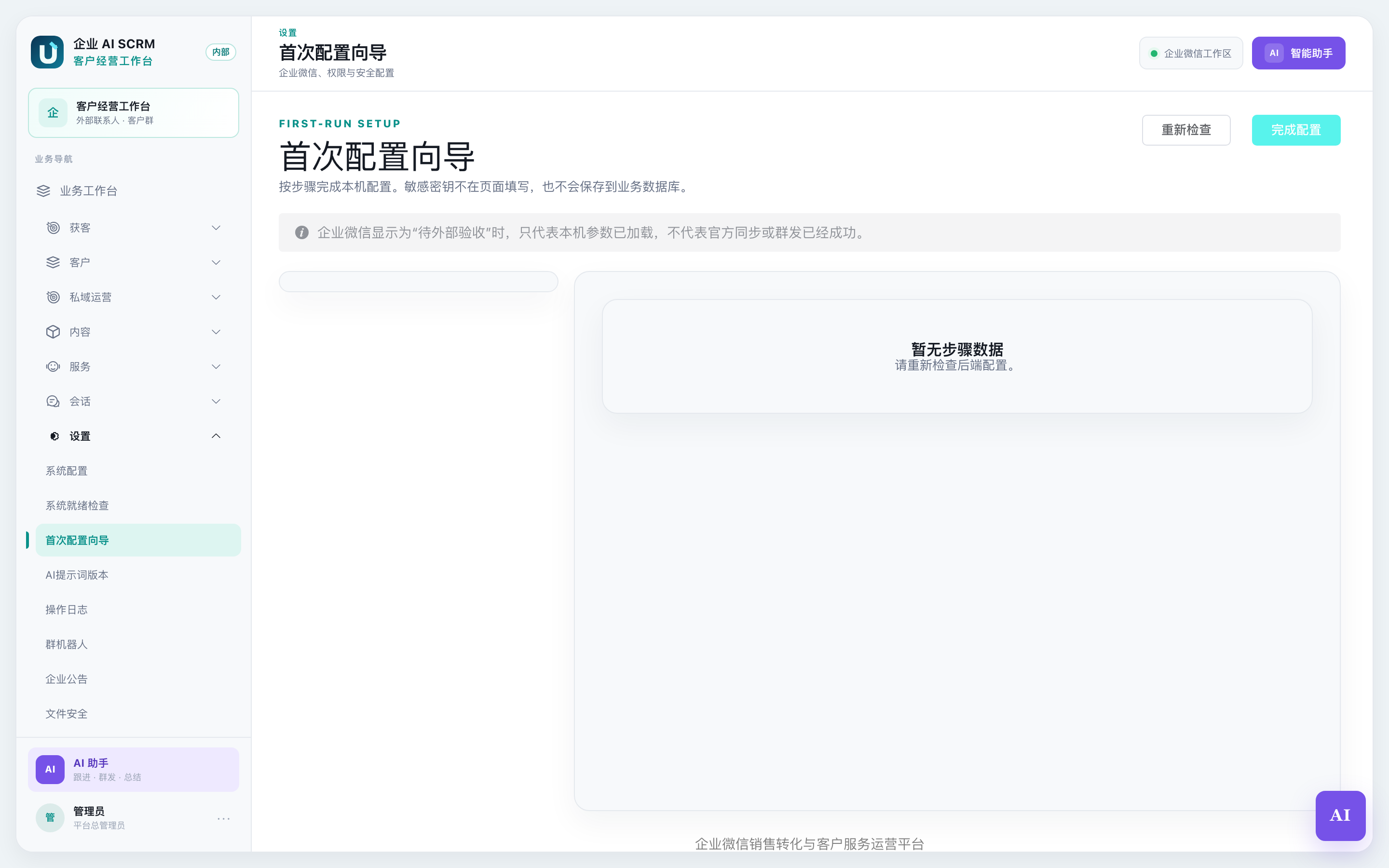Click the 完成配置 button
This screenshot has height=868, width=1389.
1296,130
